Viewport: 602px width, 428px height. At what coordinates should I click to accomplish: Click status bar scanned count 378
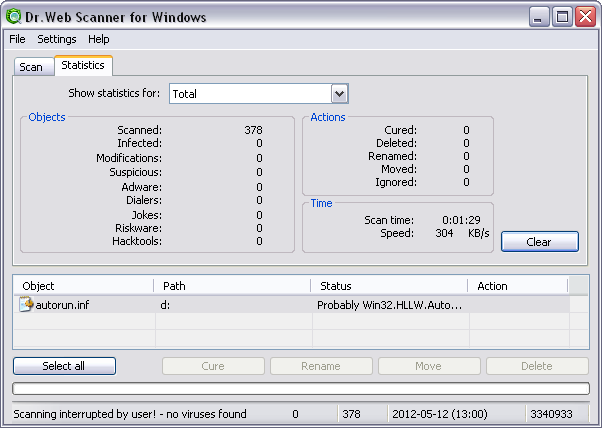pyautogui.click(x=351, y=414)
